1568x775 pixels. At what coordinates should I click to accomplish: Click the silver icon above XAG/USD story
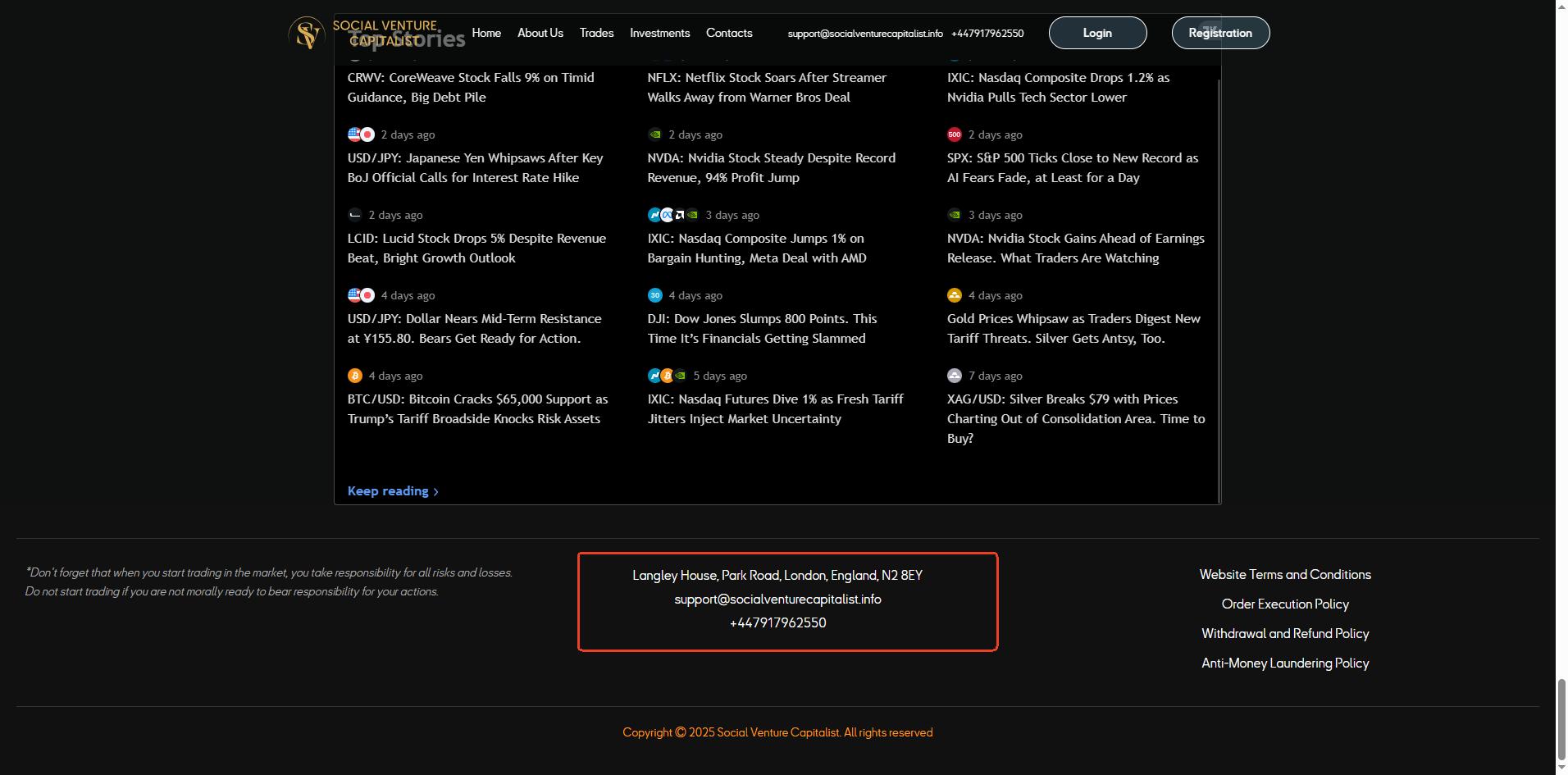coord(954,376)
